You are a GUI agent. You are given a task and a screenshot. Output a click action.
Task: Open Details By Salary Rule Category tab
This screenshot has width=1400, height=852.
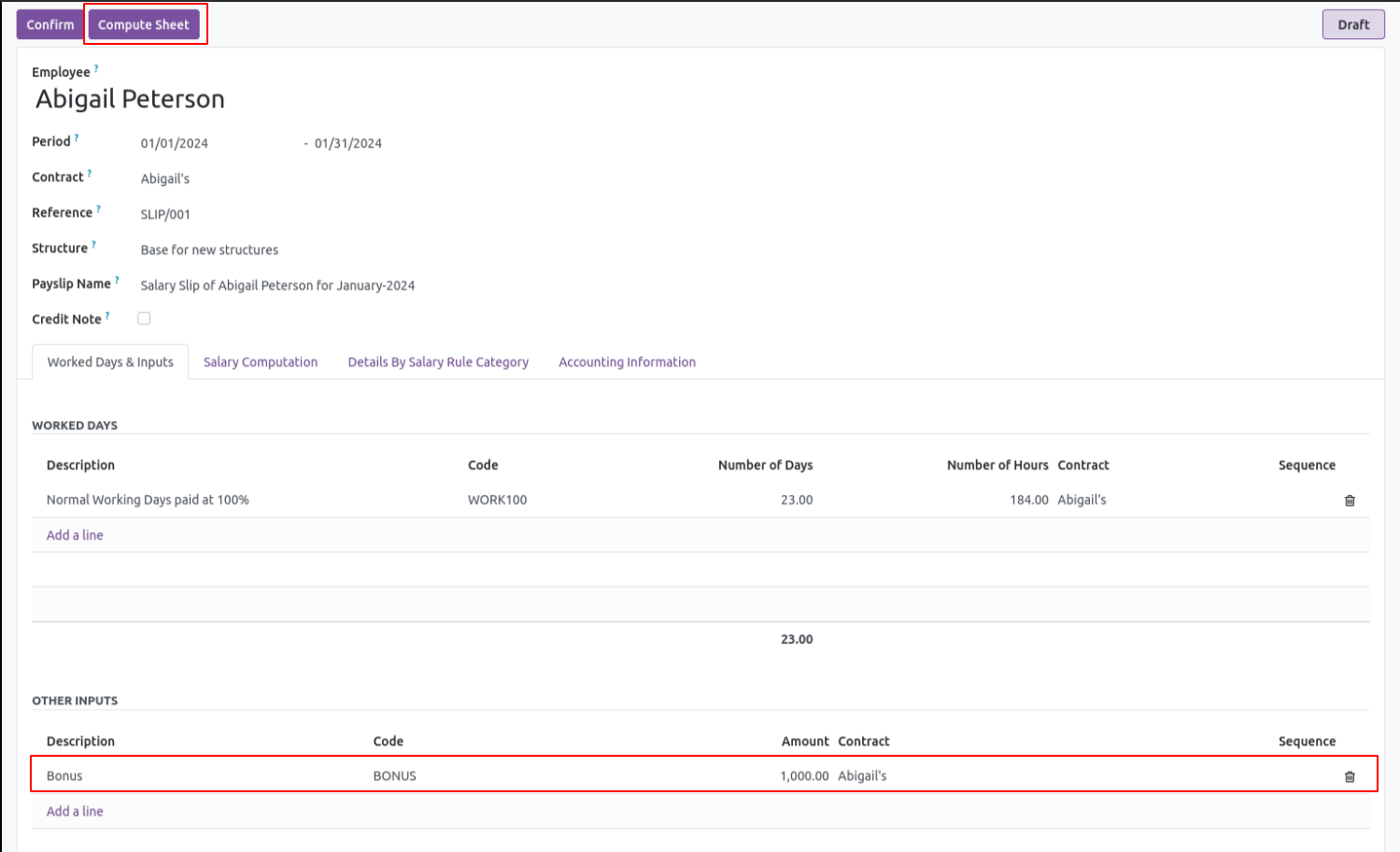[x=438, y=362]
